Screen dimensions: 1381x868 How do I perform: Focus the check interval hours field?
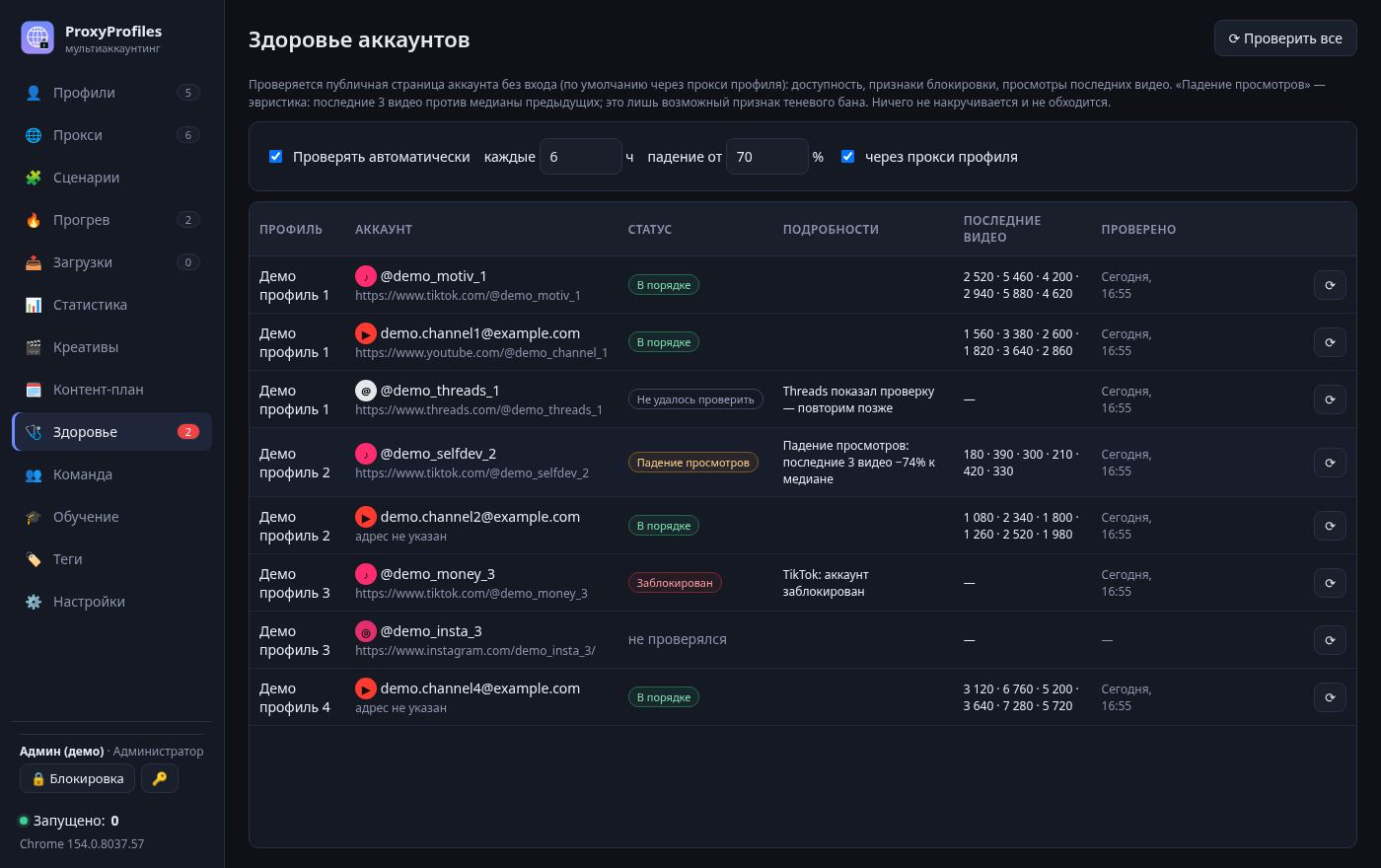pyautogui.click(x=581, y=157)
